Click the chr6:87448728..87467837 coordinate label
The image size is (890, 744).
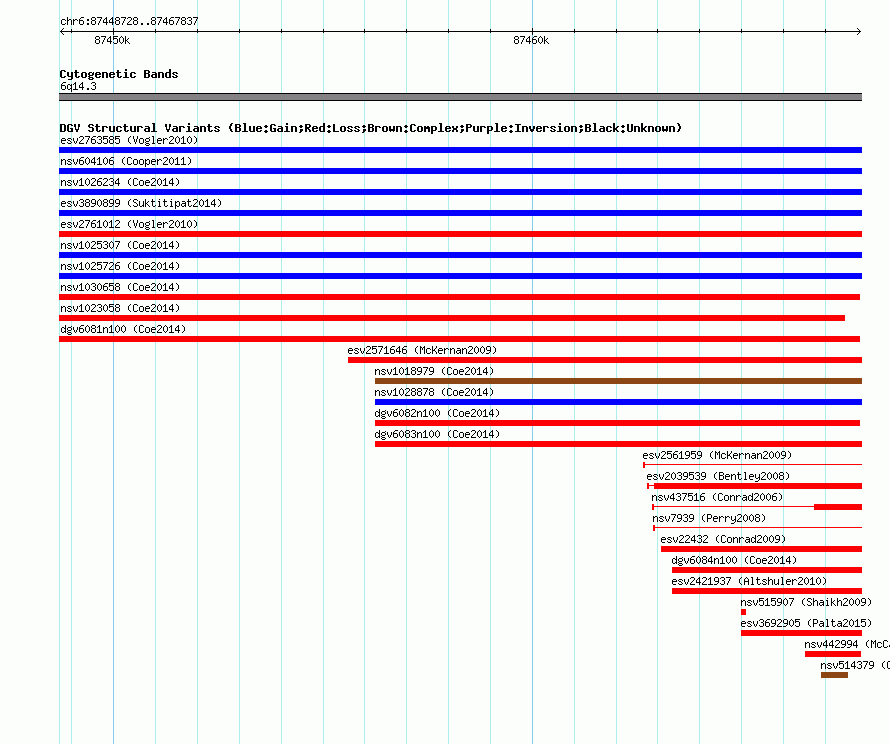(x=129, y=21)
